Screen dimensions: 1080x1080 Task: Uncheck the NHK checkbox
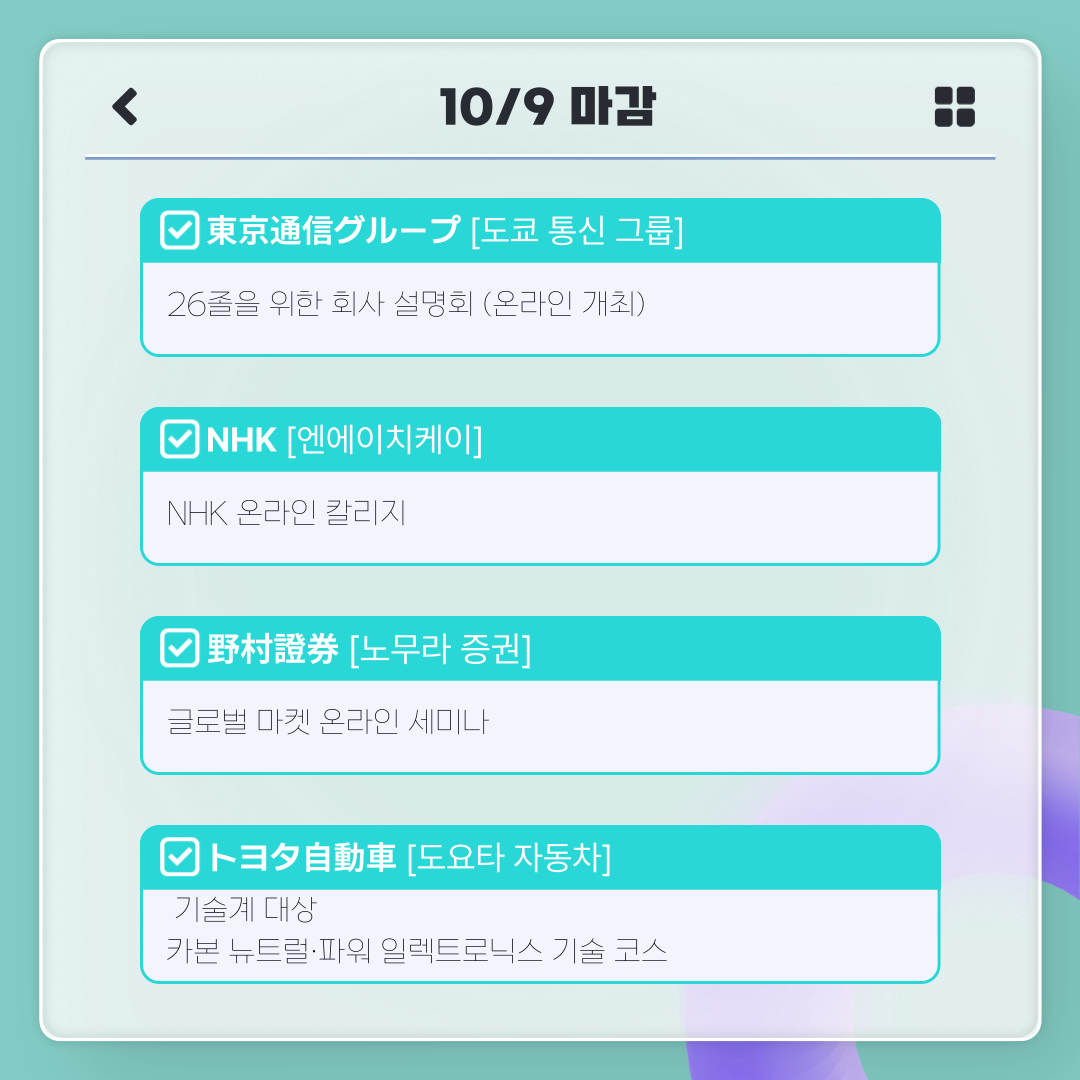[x=180, y=439]
